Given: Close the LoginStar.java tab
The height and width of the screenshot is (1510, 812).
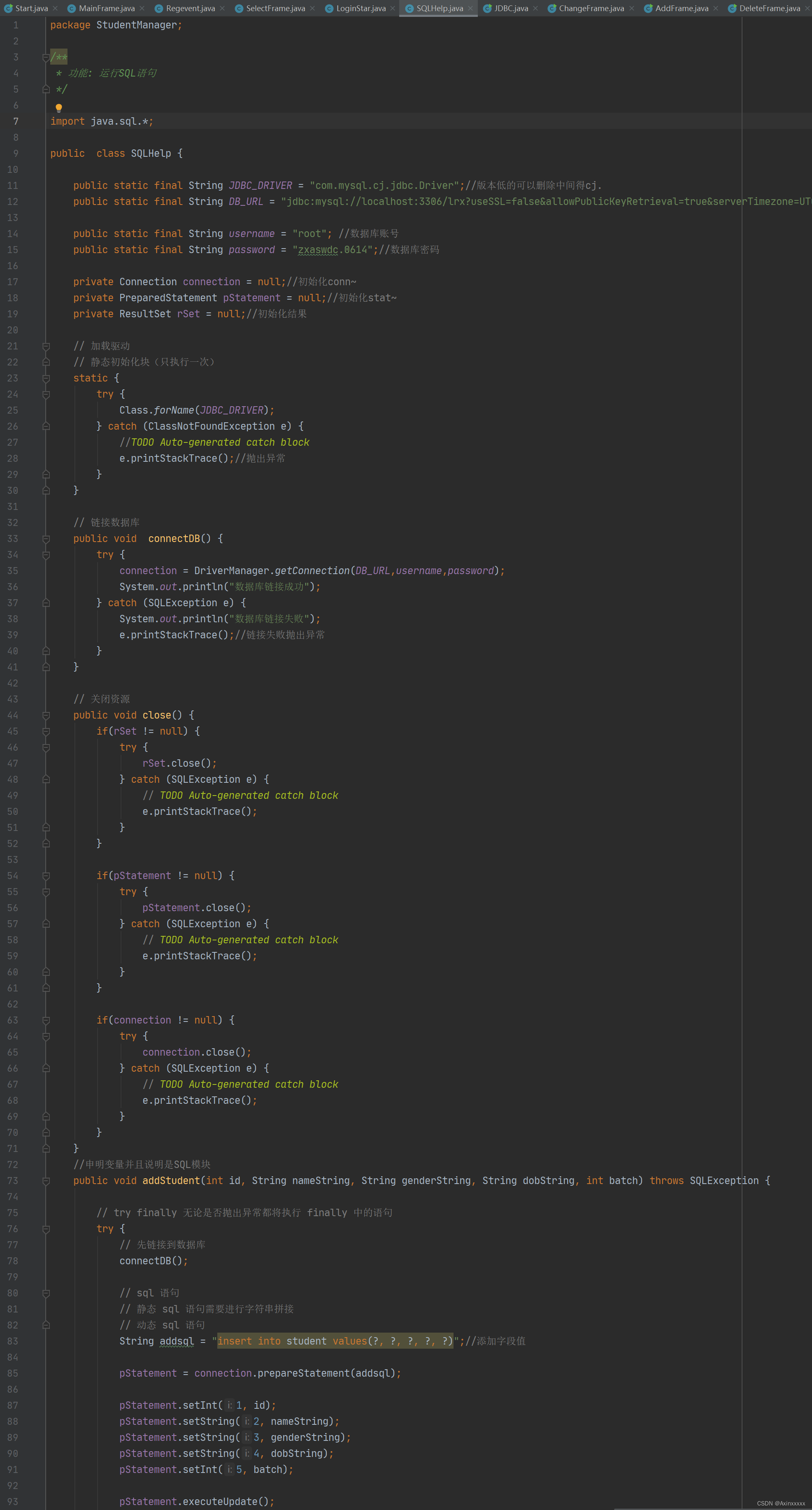Looking at the screenshot, I should (x=393, y=8).
